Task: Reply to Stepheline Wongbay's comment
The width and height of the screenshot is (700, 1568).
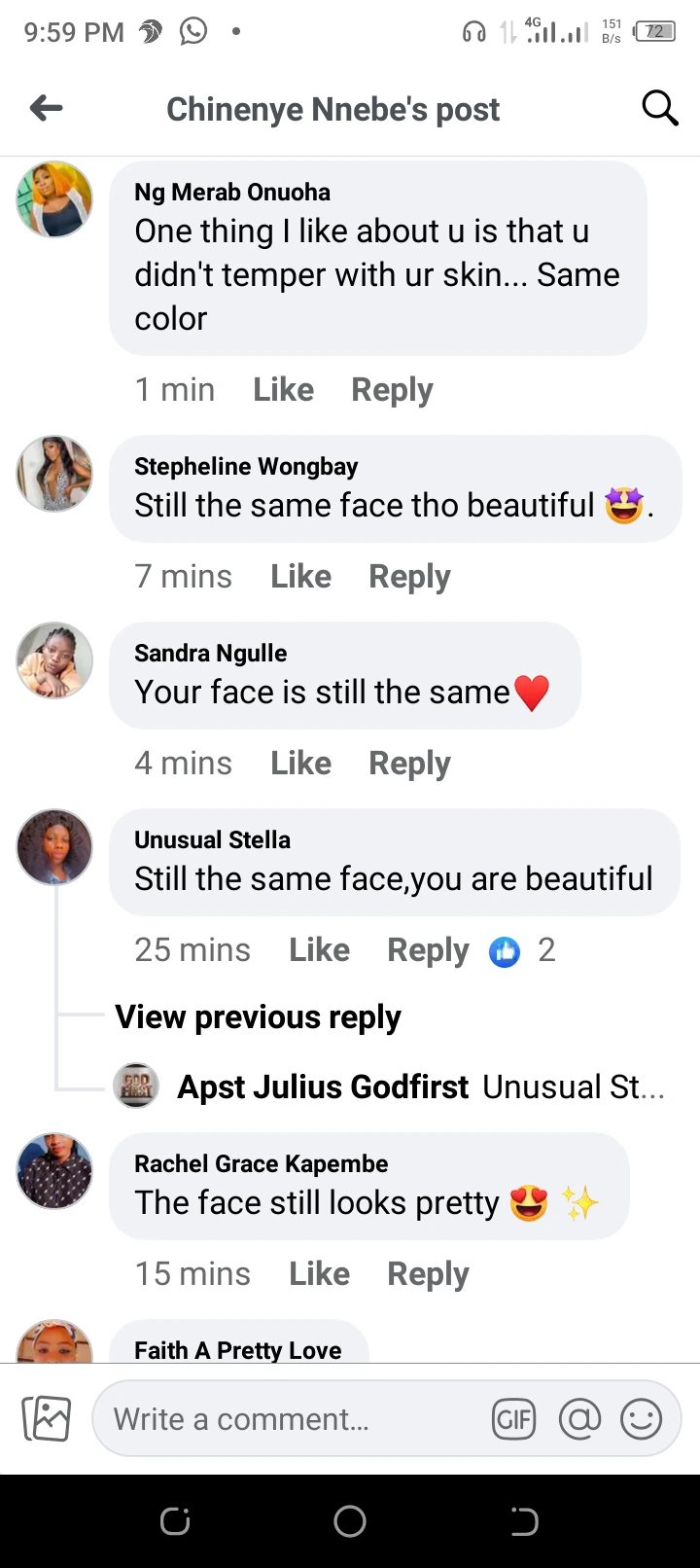Action: click(x=409, y=577)
